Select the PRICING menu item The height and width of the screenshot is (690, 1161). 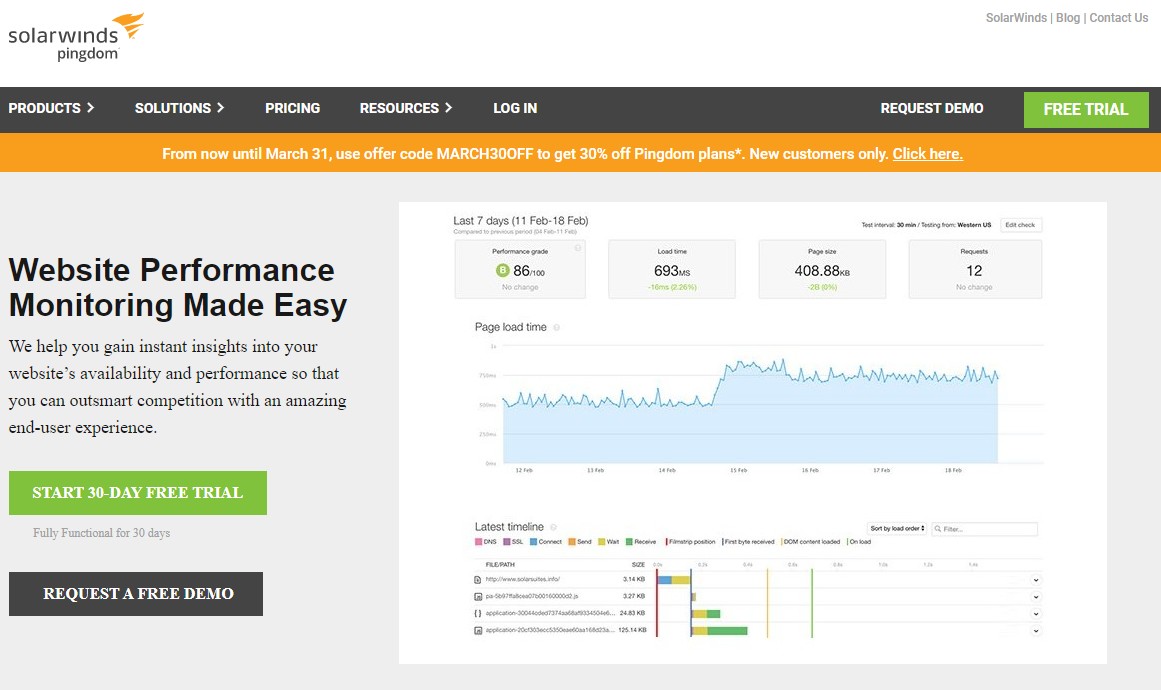[x=292, y=108]
